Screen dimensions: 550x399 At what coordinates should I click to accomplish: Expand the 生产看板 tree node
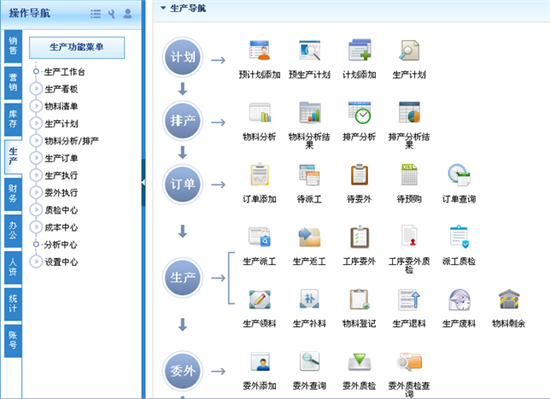36,89
